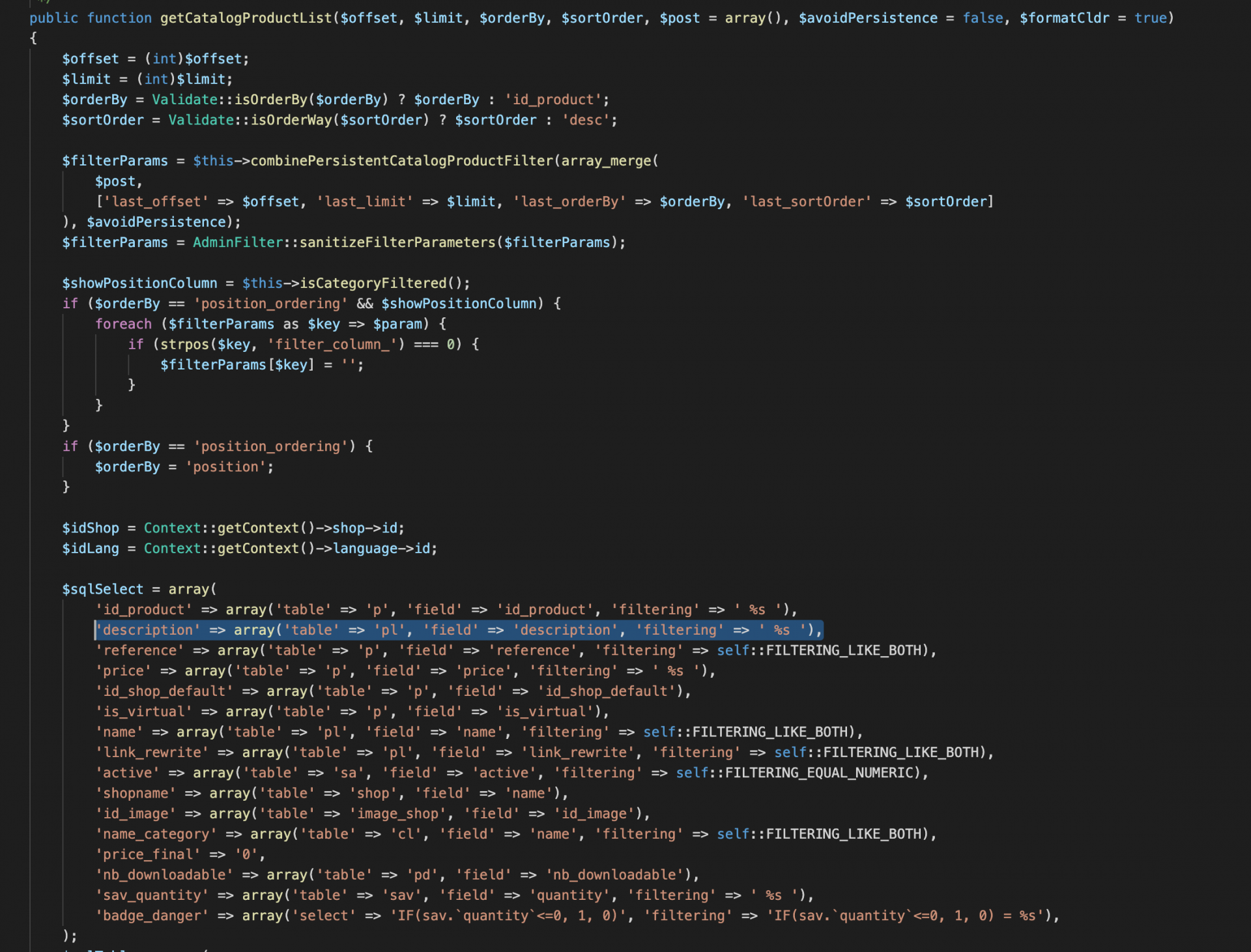Click the foreach keyword
Viewport: 1251px width, 952px height.
pos(123,324)
